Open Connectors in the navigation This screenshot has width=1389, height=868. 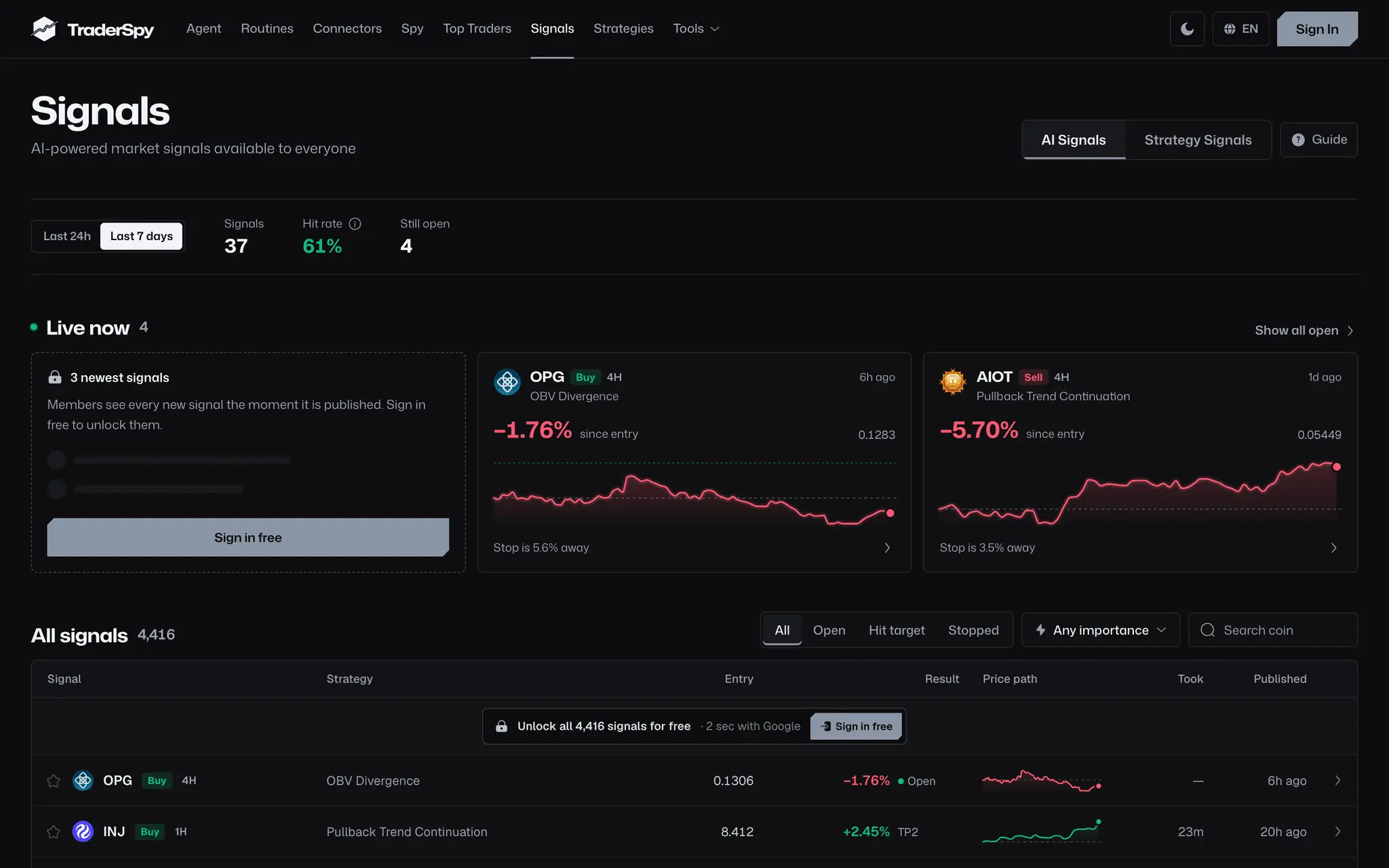347,28
